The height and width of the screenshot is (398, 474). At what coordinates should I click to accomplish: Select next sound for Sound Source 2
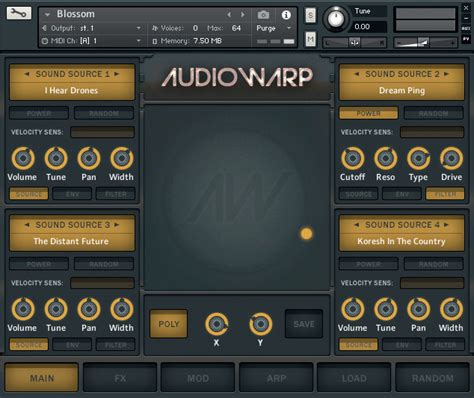tap(446, 74)
